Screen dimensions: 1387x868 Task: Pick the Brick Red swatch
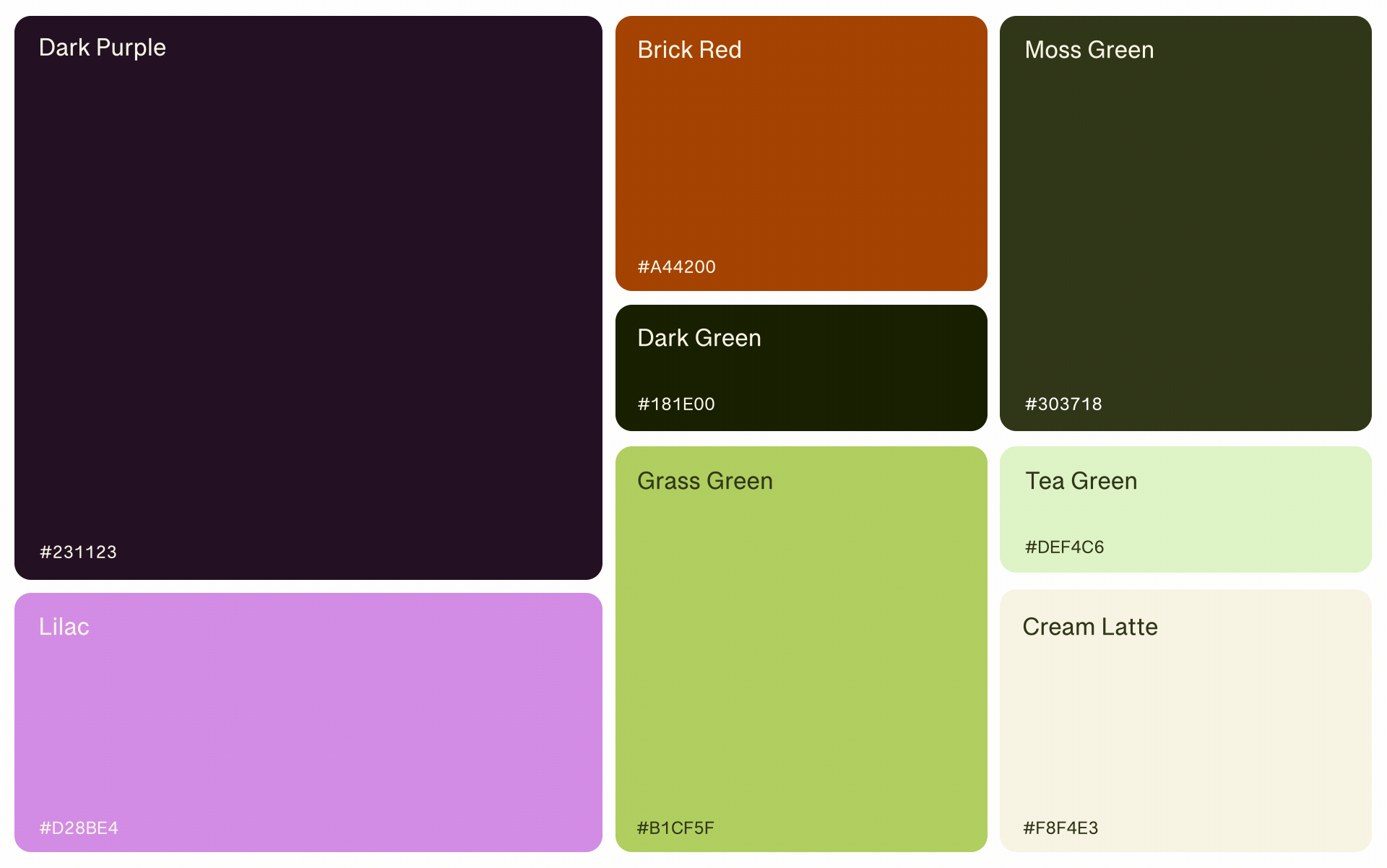coord(801,153)
